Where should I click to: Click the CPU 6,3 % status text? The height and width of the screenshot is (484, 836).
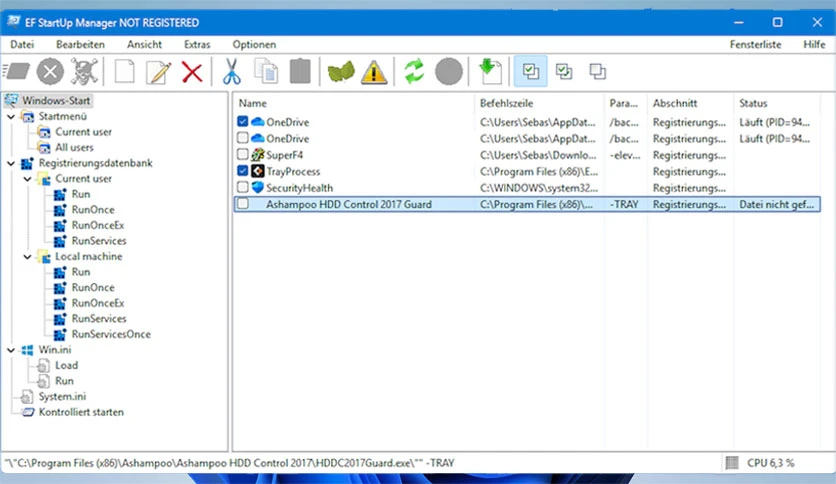point(770,463)
